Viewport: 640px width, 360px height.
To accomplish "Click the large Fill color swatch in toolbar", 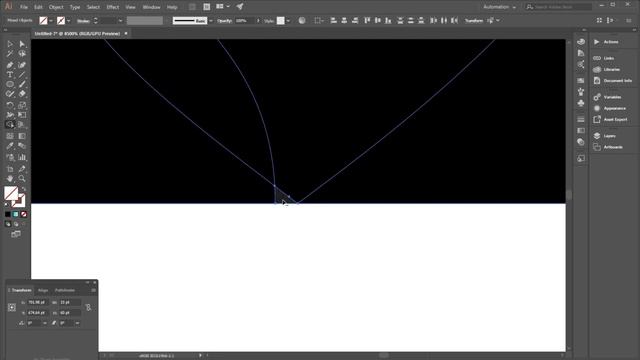I will coord(11,193).
